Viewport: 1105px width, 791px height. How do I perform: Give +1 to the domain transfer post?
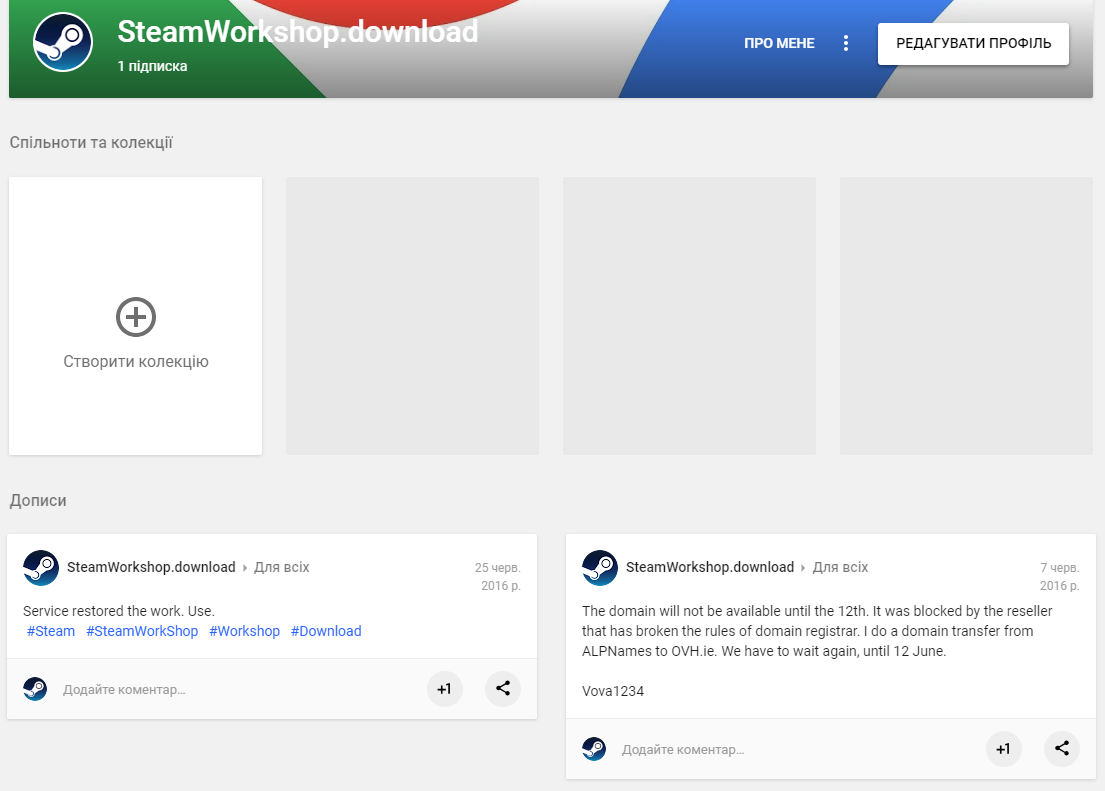[x=1004, y=749]
